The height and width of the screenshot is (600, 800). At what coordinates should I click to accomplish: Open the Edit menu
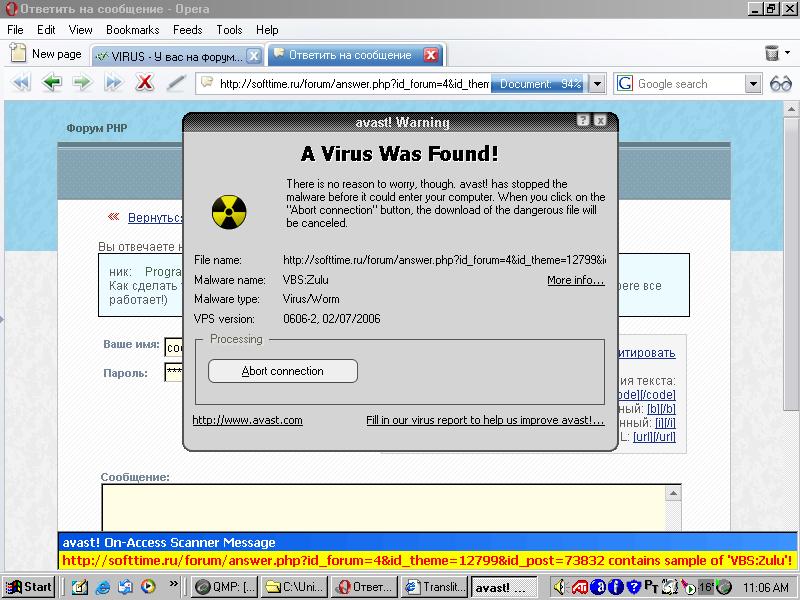[46, 30]
